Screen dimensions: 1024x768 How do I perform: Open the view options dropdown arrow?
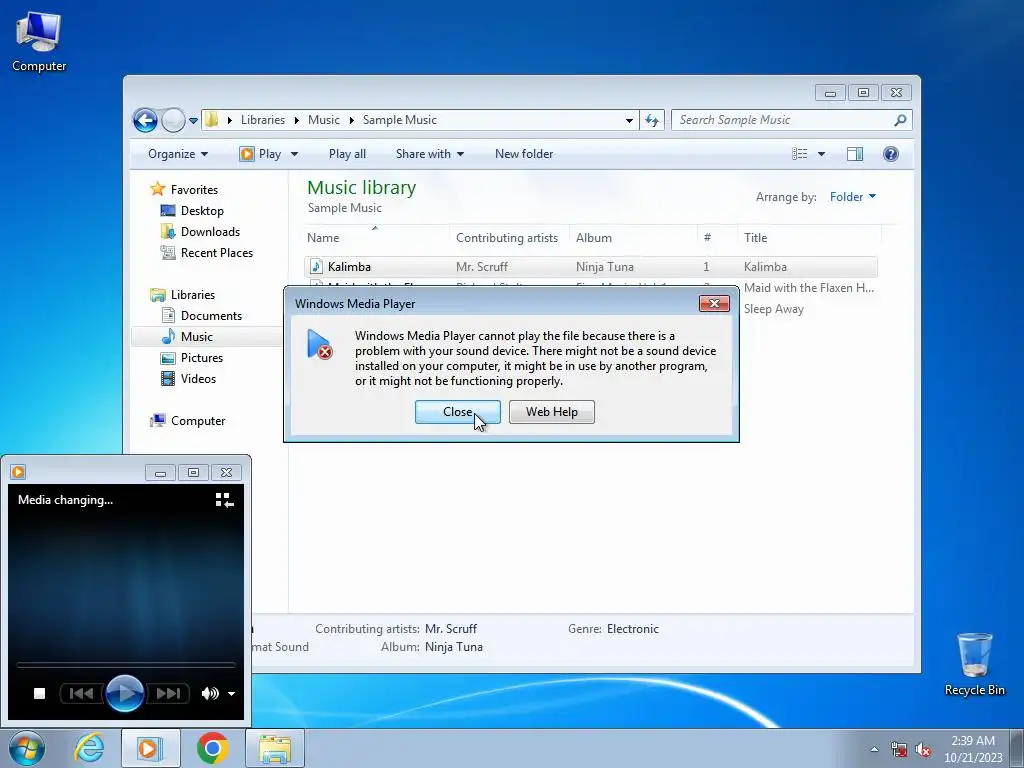[822, 155]
